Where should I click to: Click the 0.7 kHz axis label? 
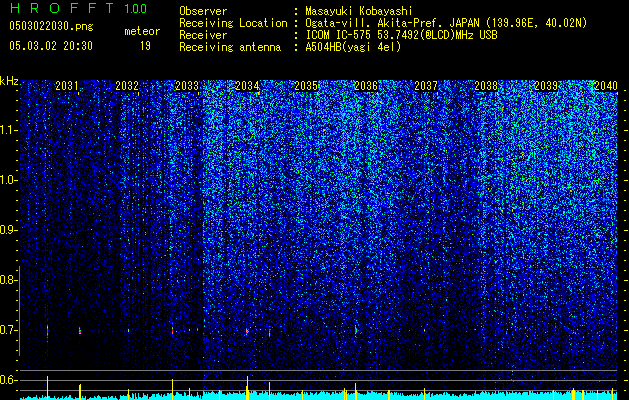point(8,330)
